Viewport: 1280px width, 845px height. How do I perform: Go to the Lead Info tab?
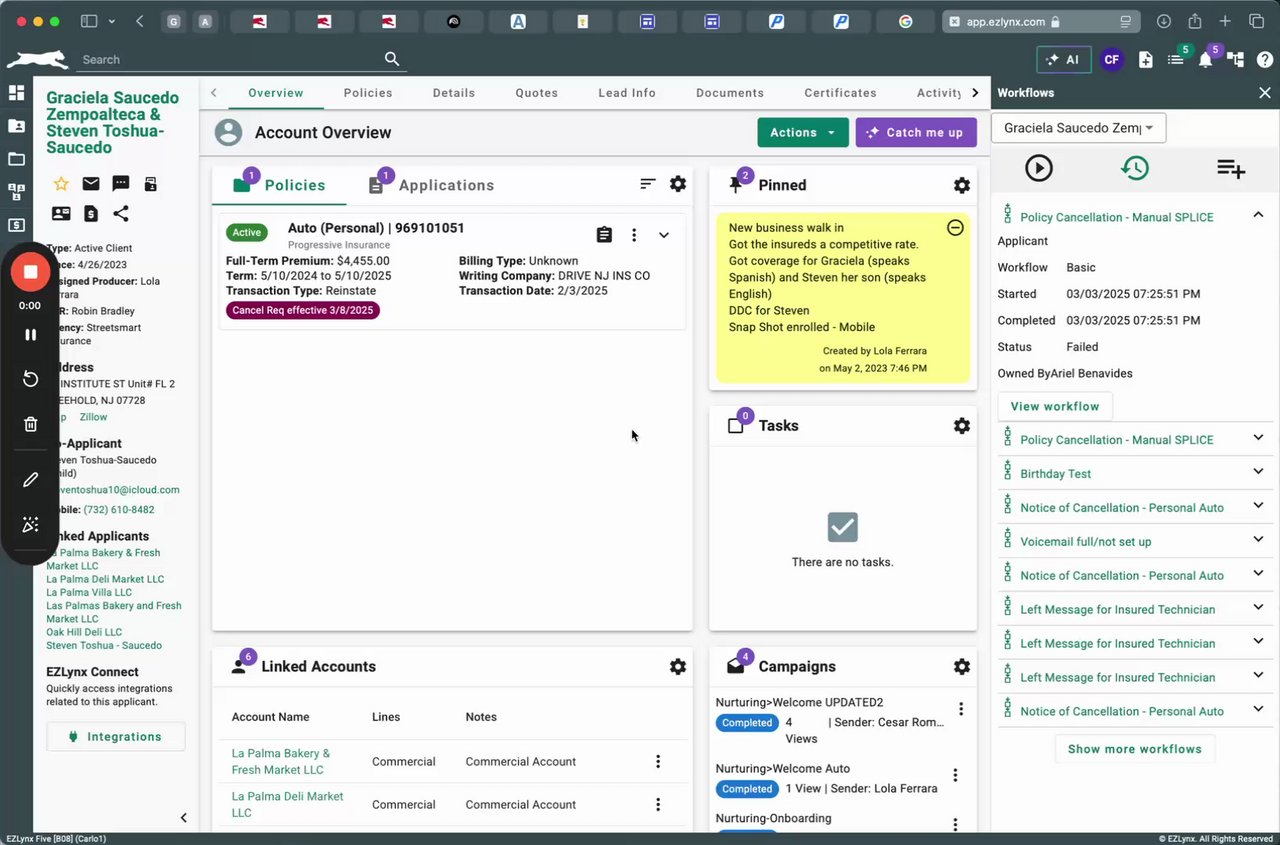(x=627, y=93)
